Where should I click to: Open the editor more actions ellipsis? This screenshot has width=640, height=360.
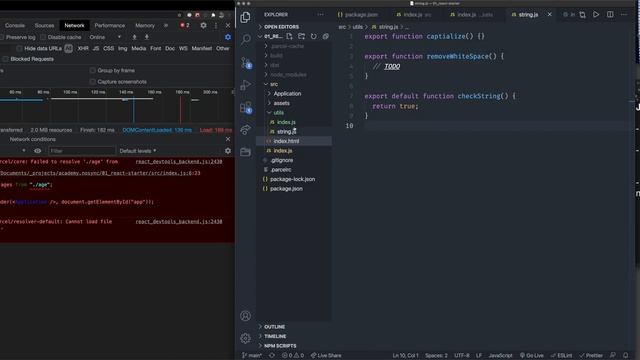(624, 14)
